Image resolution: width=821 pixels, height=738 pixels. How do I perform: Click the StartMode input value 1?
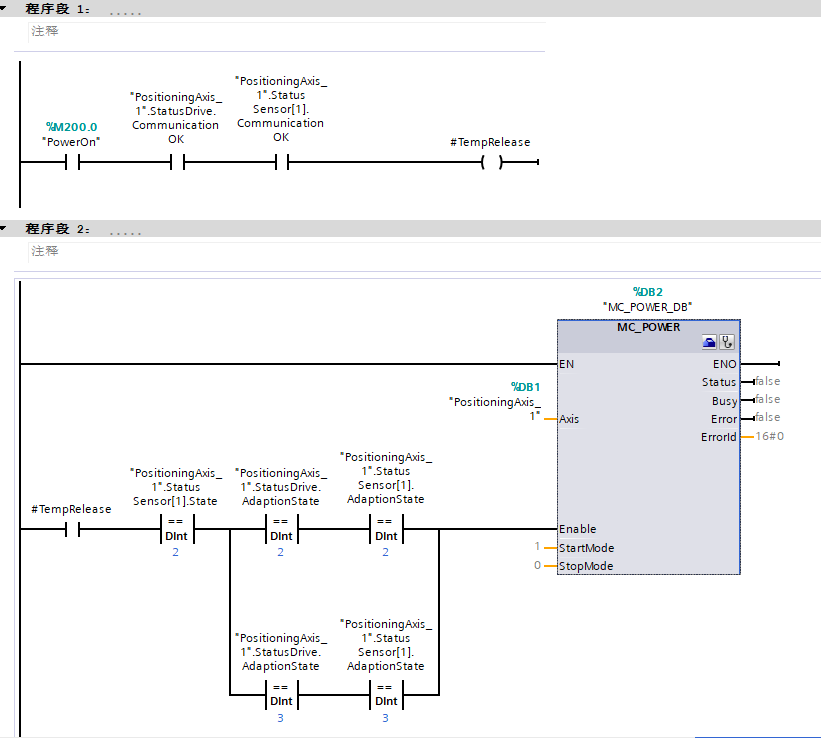[x=537, y=547]
